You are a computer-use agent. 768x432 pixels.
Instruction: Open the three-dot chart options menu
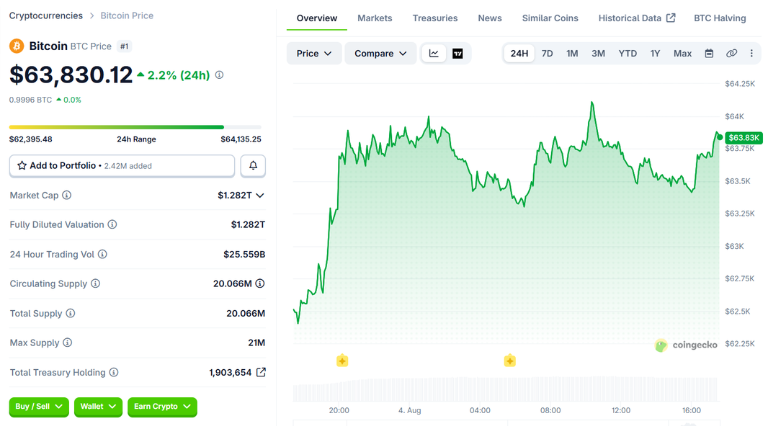tap(751, 53)
